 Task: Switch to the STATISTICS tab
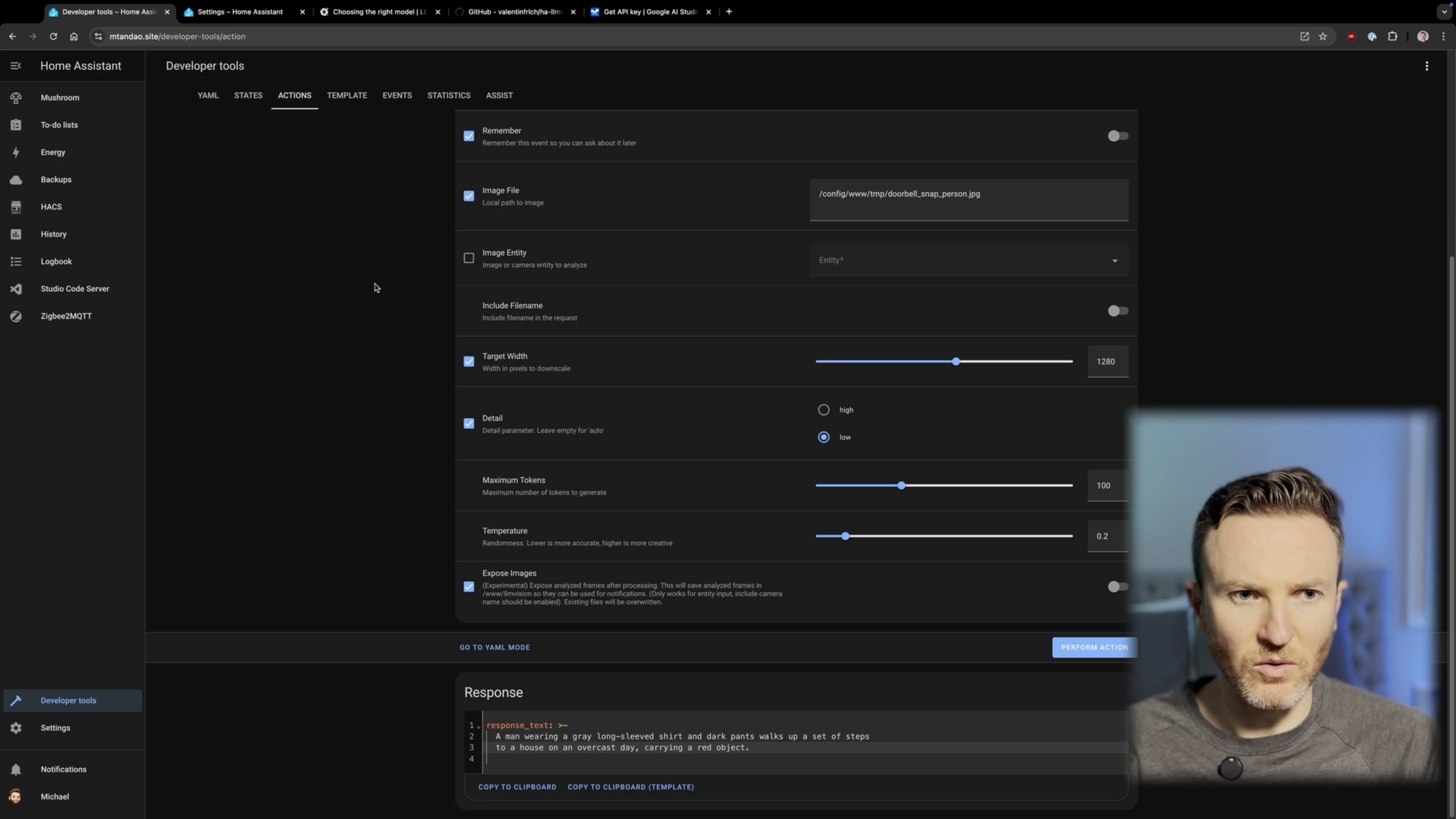(448, 95)
